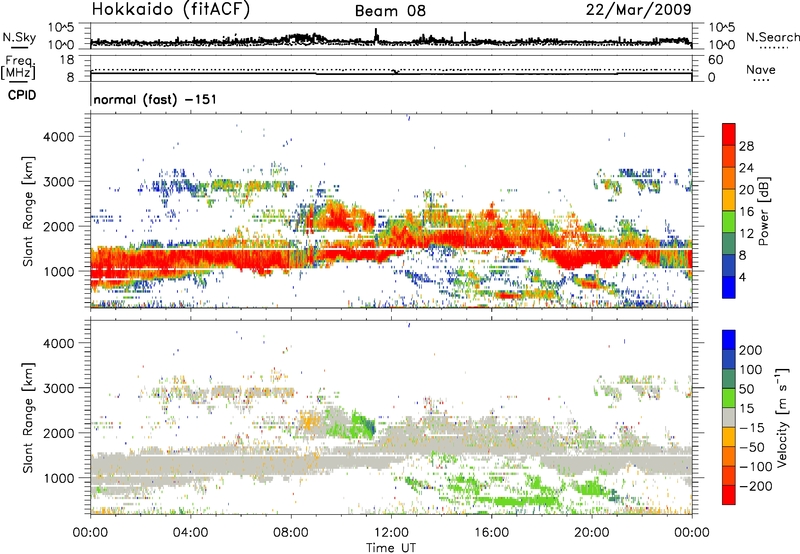This screenshot has width=800, height=554.
Task: Select the "60" Nave axis tick
Action: coord(715,60)
